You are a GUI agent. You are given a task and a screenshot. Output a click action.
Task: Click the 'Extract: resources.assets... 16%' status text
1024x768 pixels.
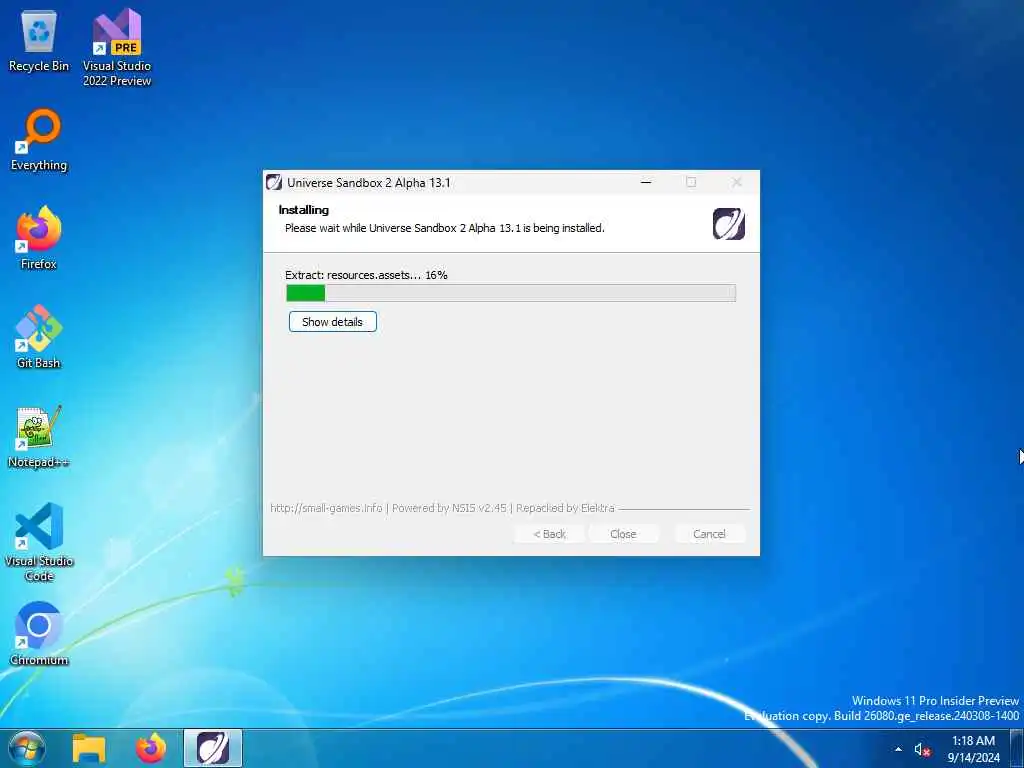(366, 275)
